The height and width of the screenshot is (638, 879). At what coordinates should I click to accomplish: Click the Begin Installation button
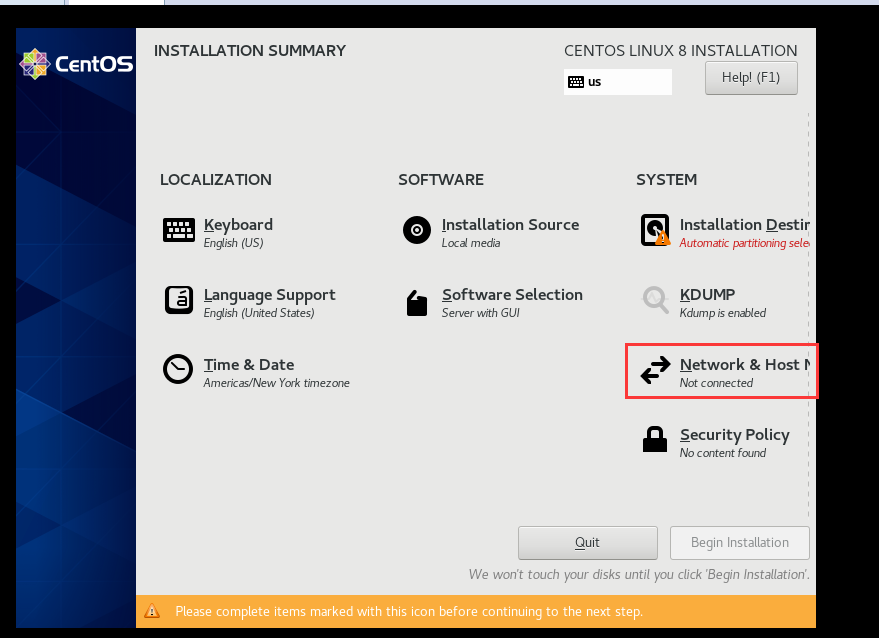click(x=739, y=543)
